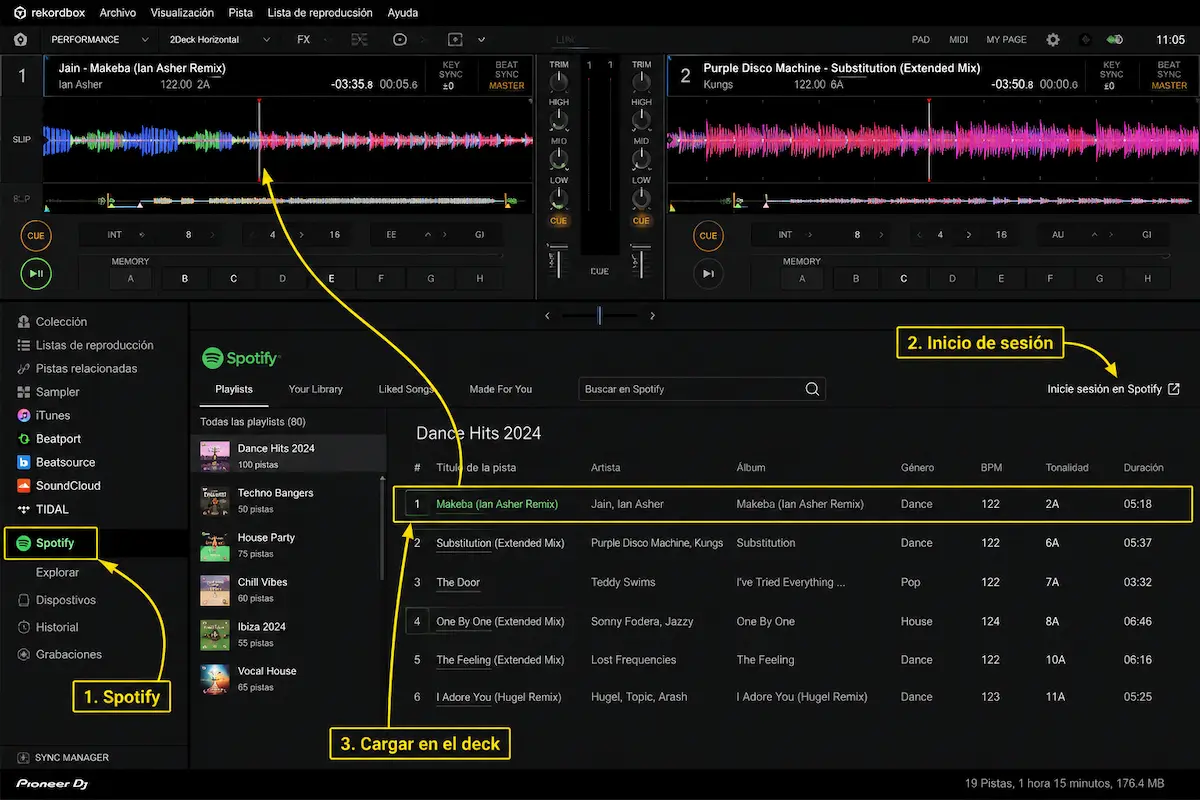Click the MIDI button in top bar
This screenshot has height=800, width=1200.
(x=958, y=40)
